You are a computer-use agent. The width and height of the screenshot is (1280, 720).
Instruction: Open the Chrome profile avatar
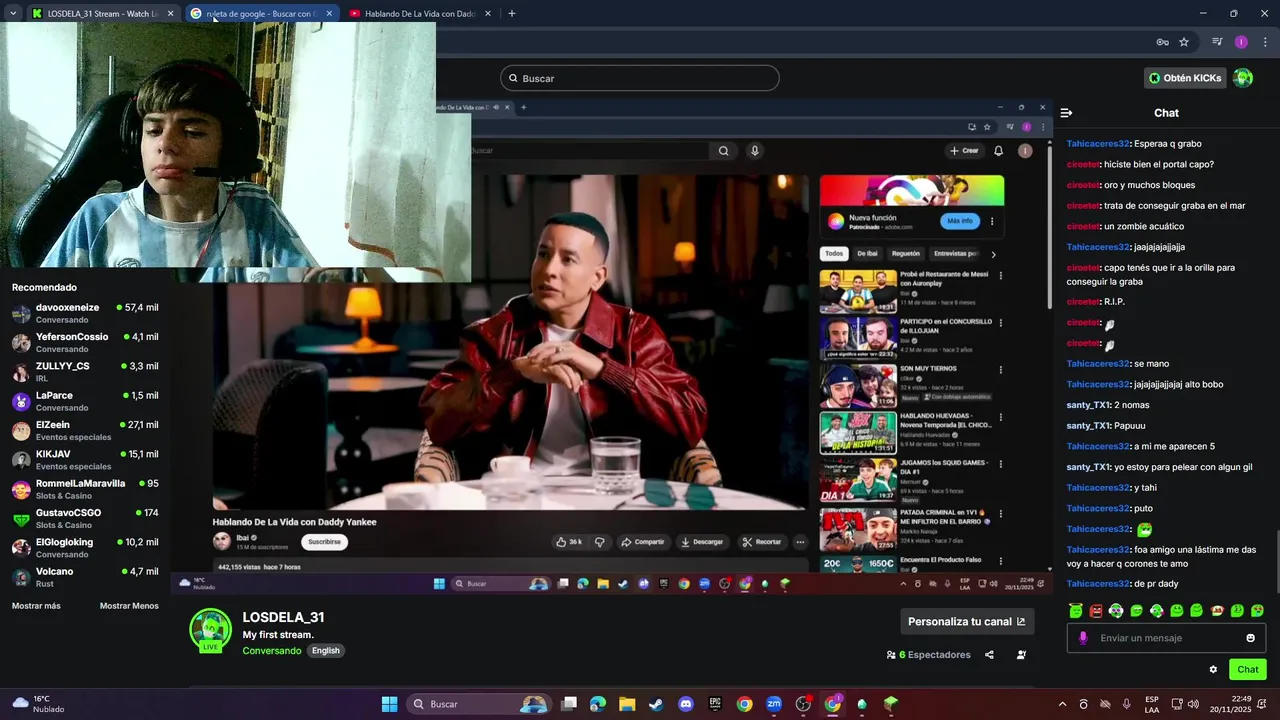point(1241,42)
